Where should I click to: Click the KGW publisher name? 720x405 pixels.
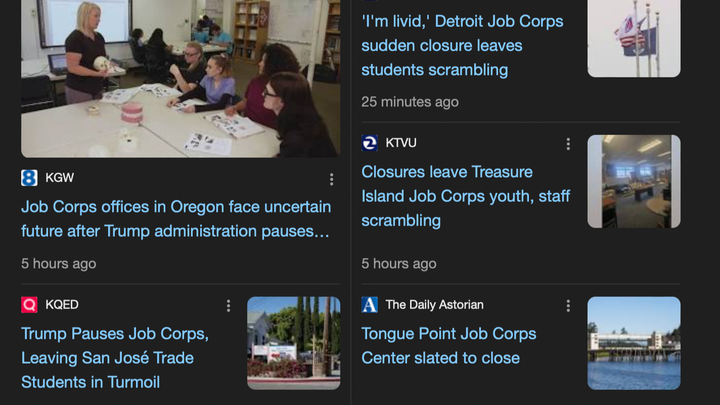[x=60, y=178]
